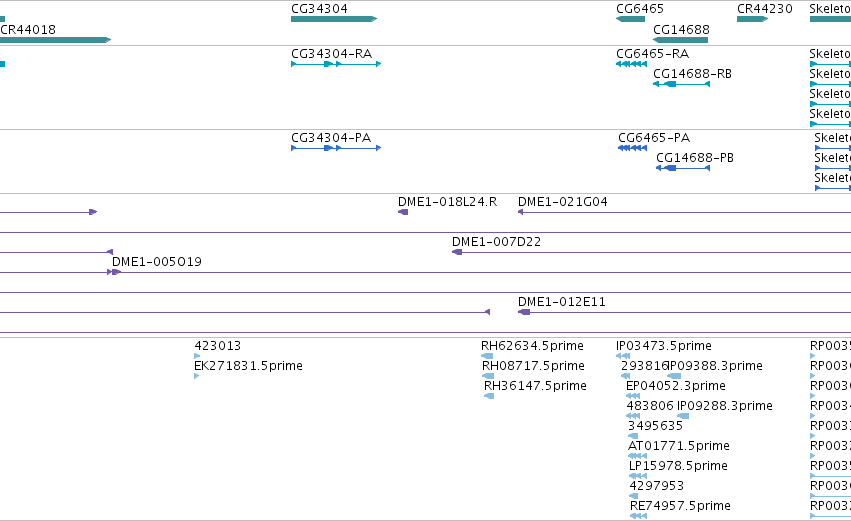
Task: Select the DME1-021G04 BAC label
Action: coord(563,202)
